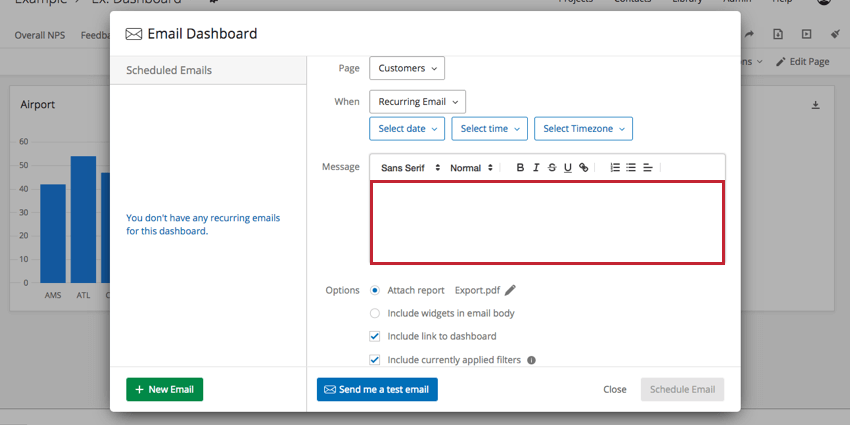
Task: Underline the message text
Action: [568, 168]
